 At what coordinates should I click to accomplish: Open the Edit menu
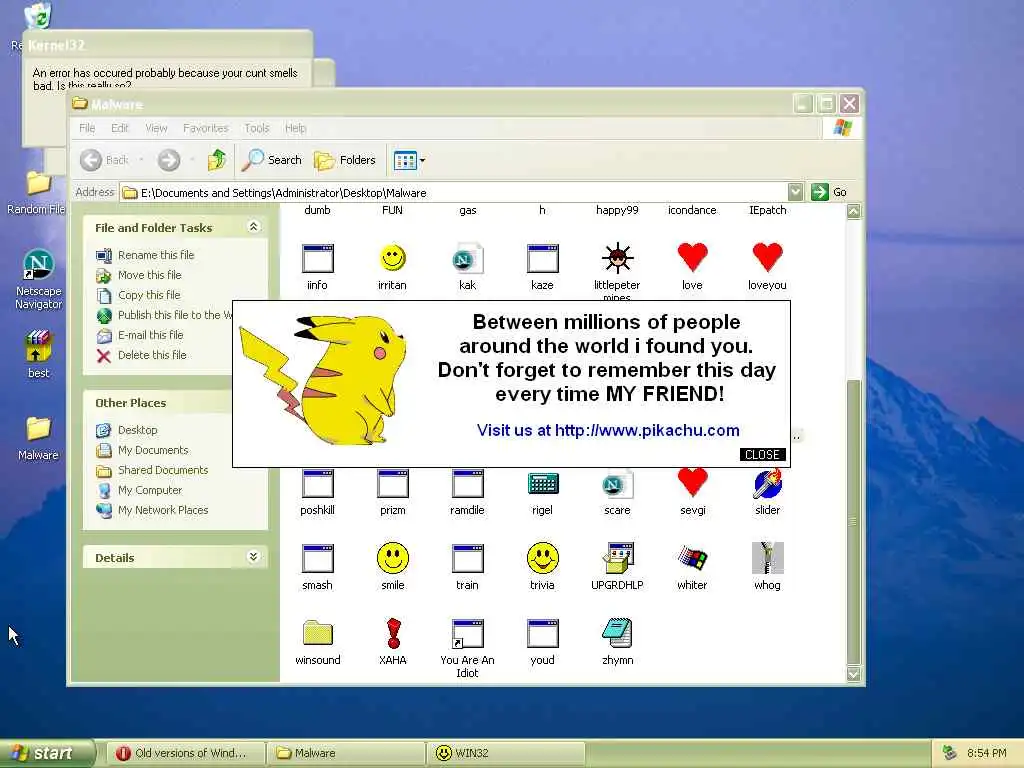120,128
